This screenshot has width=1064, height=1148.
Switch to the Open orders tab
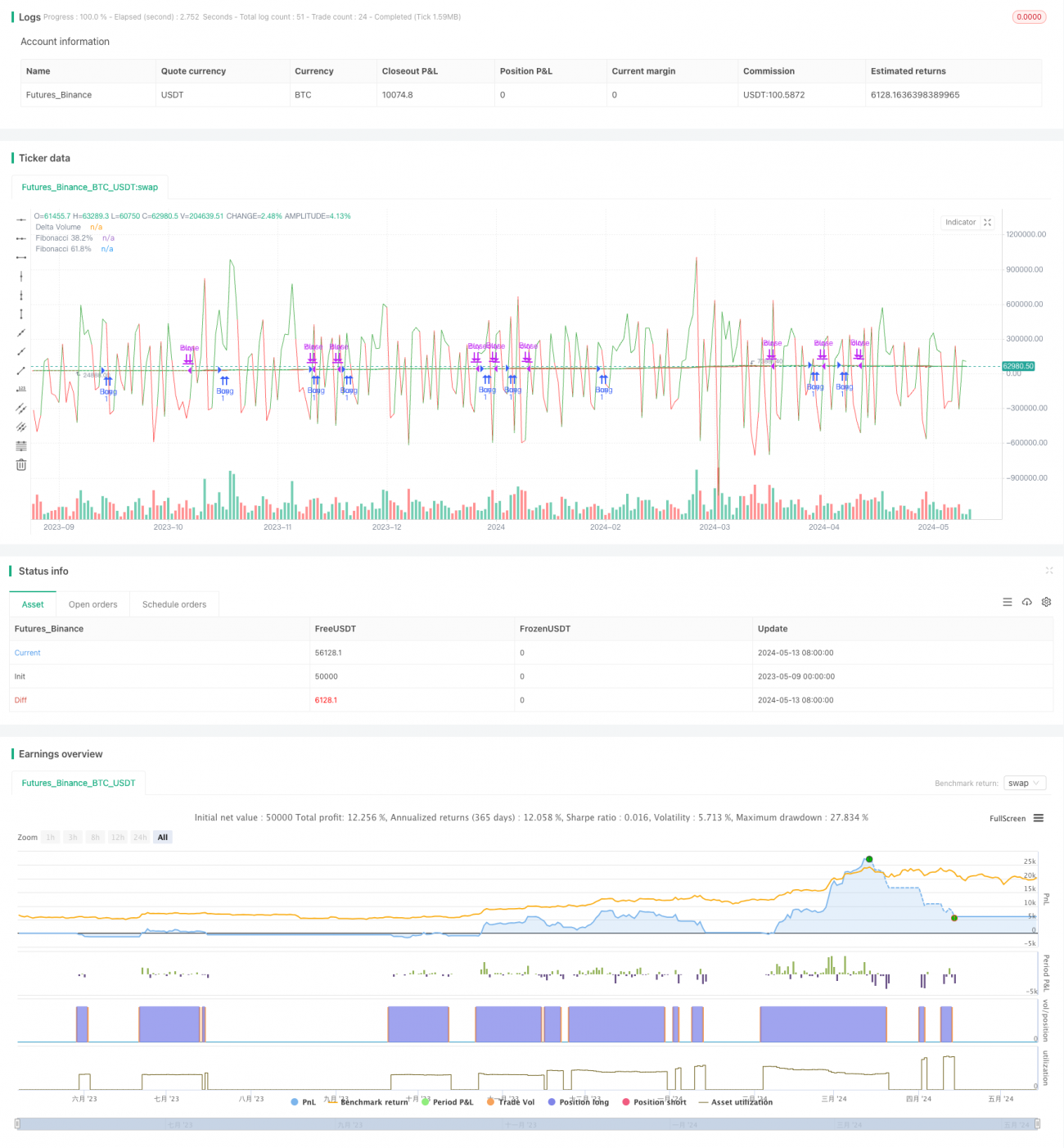tap(92, 604)
